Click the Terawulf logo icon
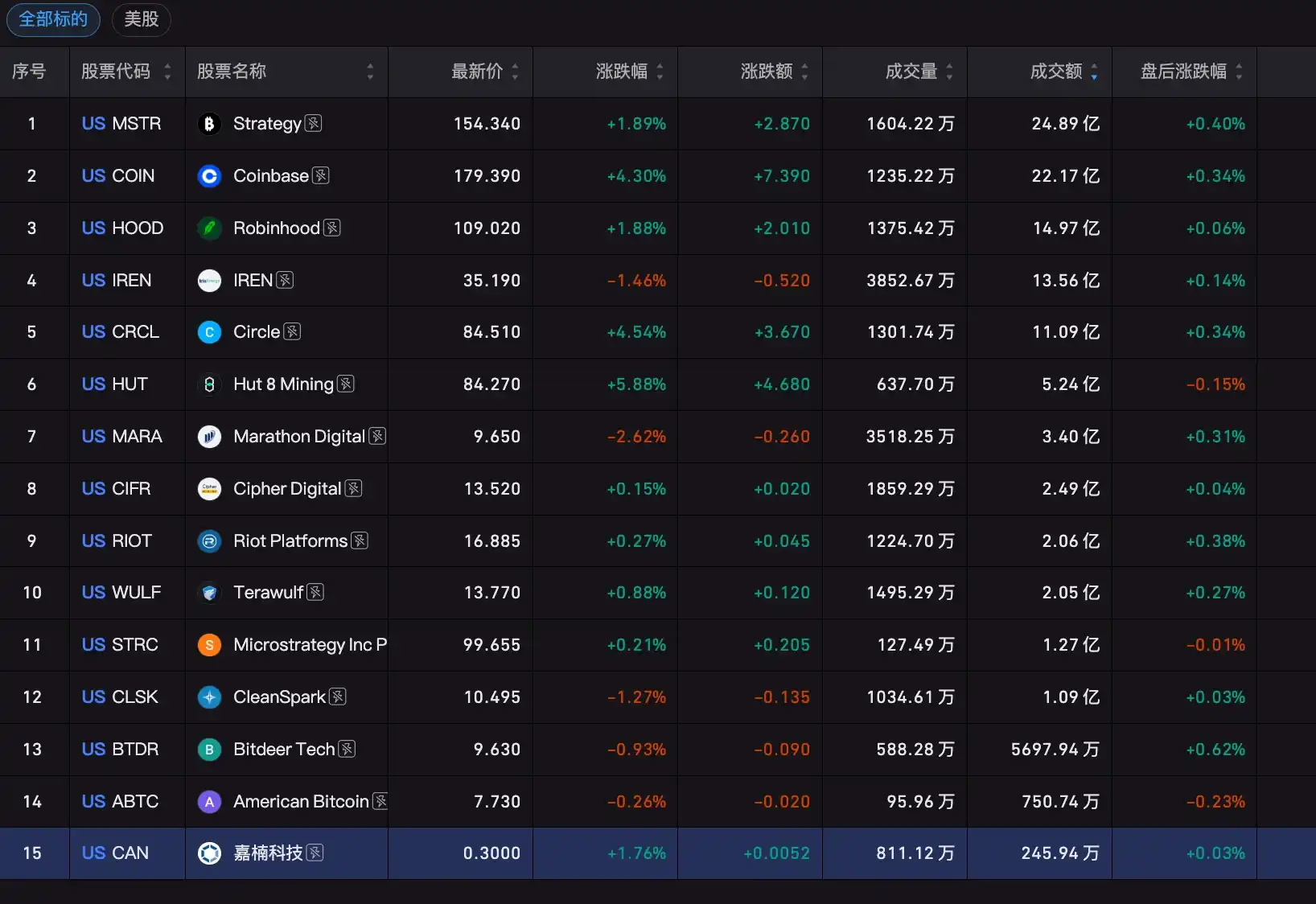This screenshot has height=904, width=1316. coord(209,593)
